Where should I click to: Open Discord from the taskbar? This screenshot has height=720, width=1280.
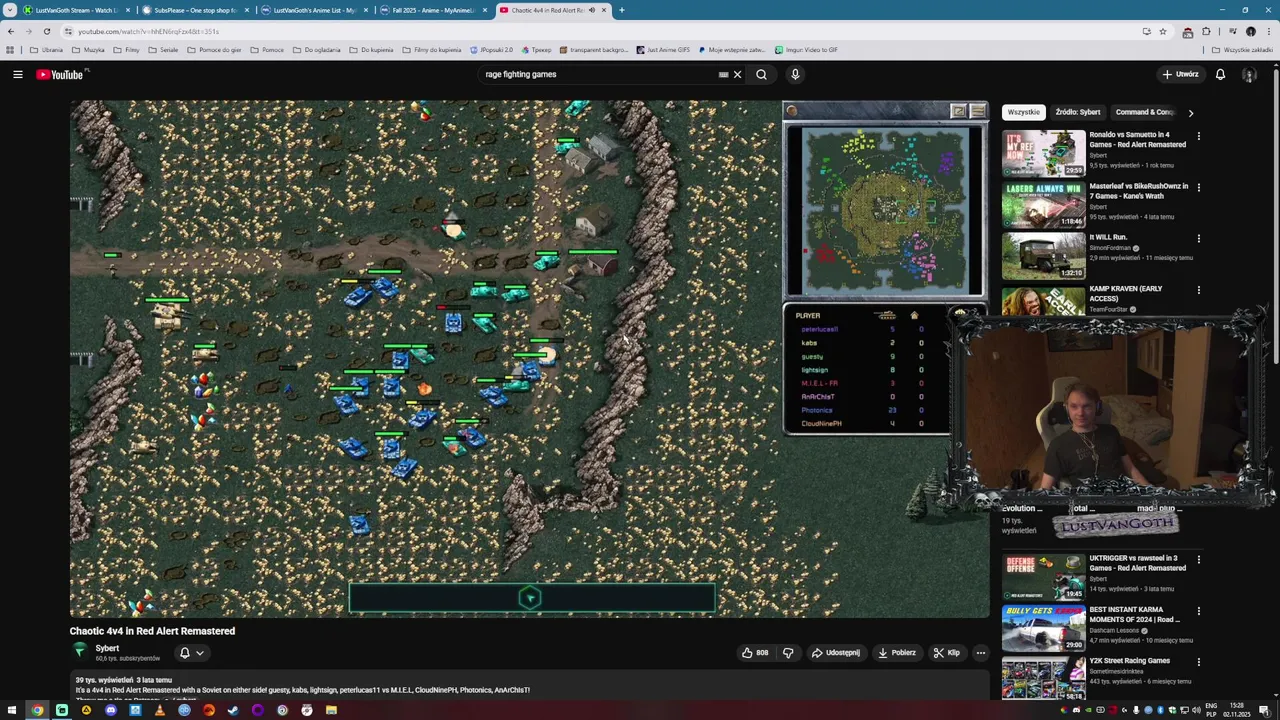coord(111,710)
